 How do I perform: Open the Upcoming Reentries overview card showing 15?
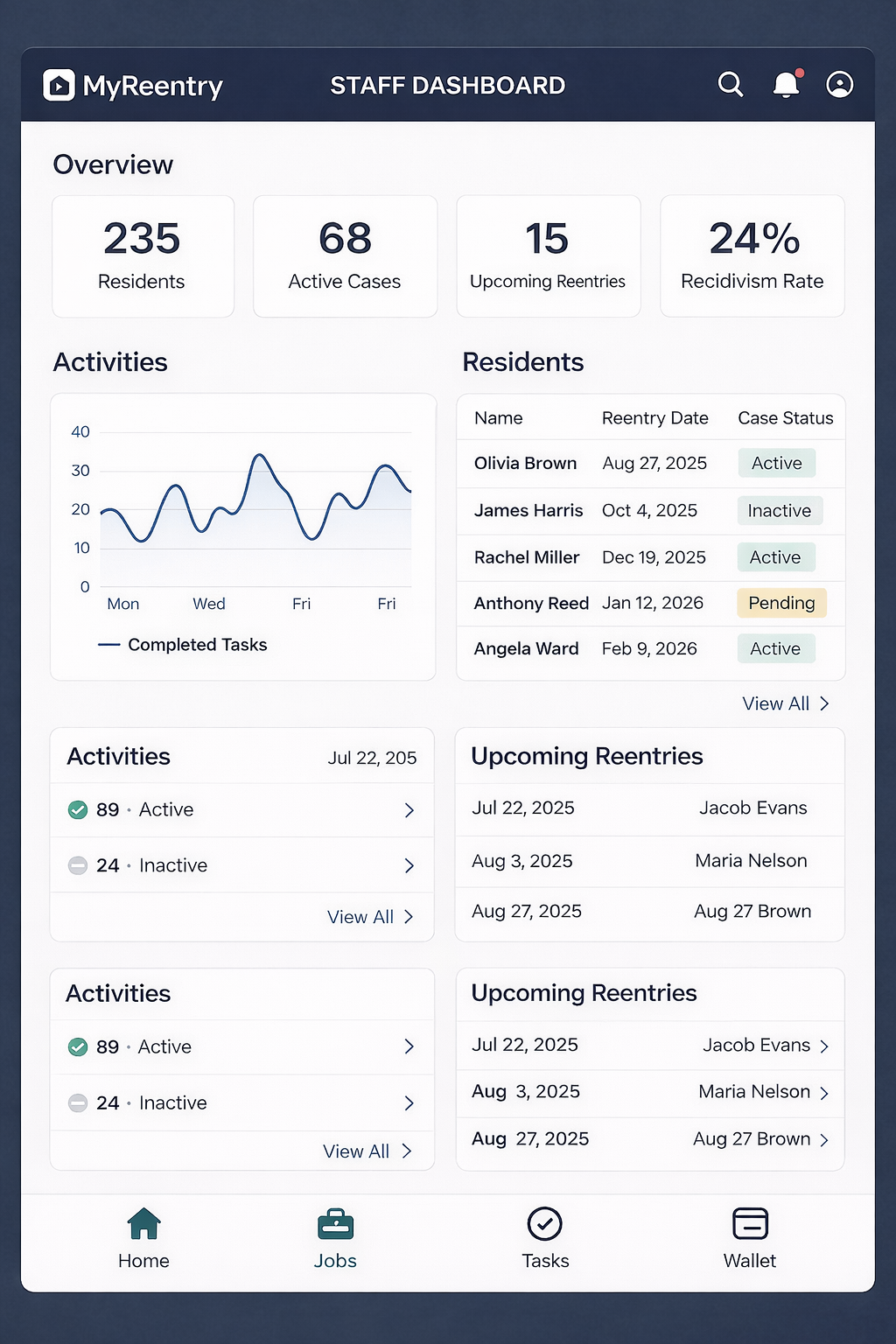tap(548, 256)
